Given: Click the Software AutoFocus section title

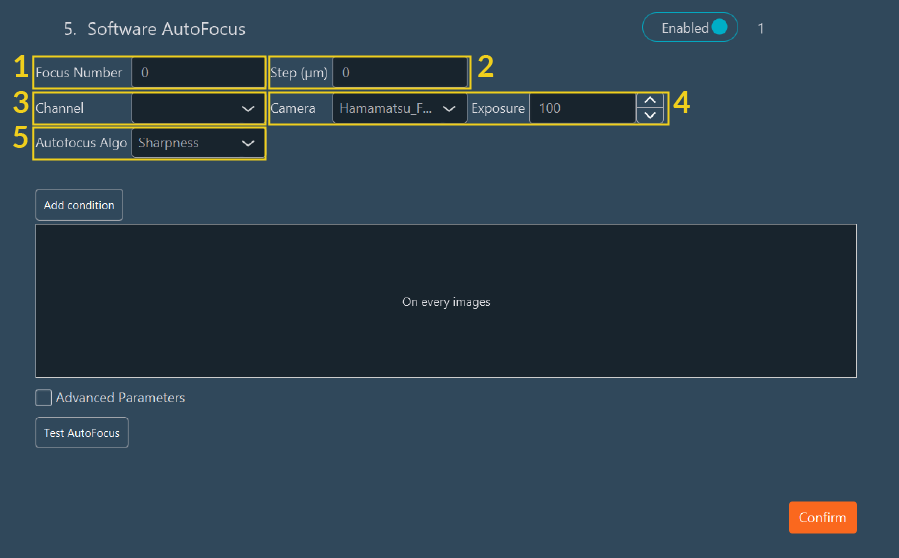Looking at the screenshot, I should pyautogui.click(x=166, y=29).
